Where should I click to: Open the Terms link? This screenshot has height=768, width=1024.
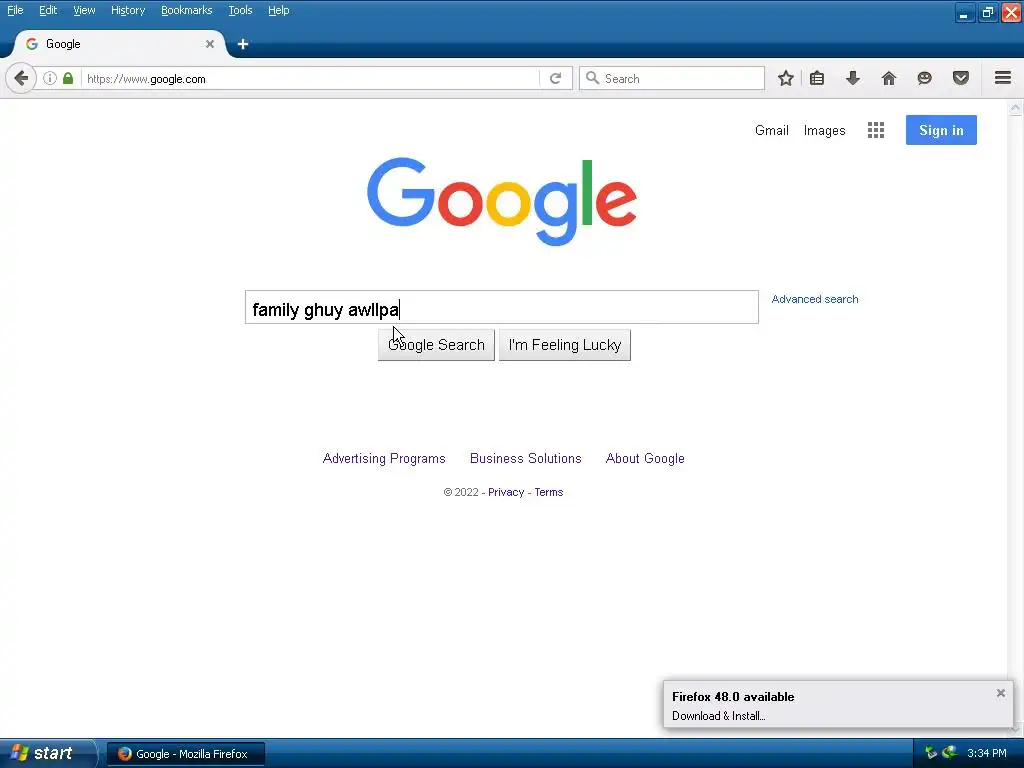pyautogui.click(x=549, y=492)
